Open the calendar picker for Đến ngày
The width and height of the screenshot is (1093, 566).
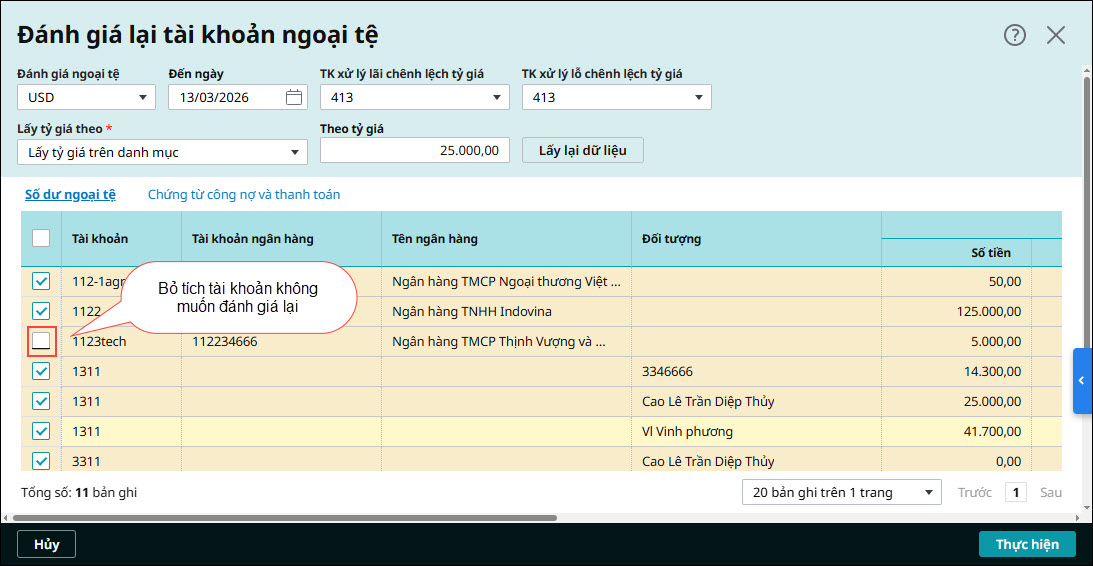293,97
